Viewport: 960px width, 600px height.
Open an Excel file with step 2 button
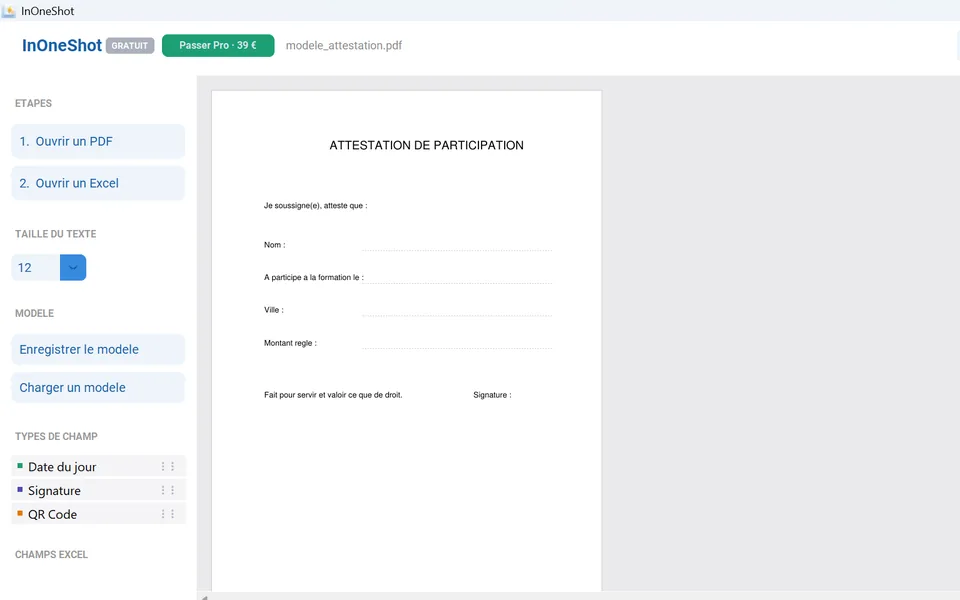tap(98, 183)
